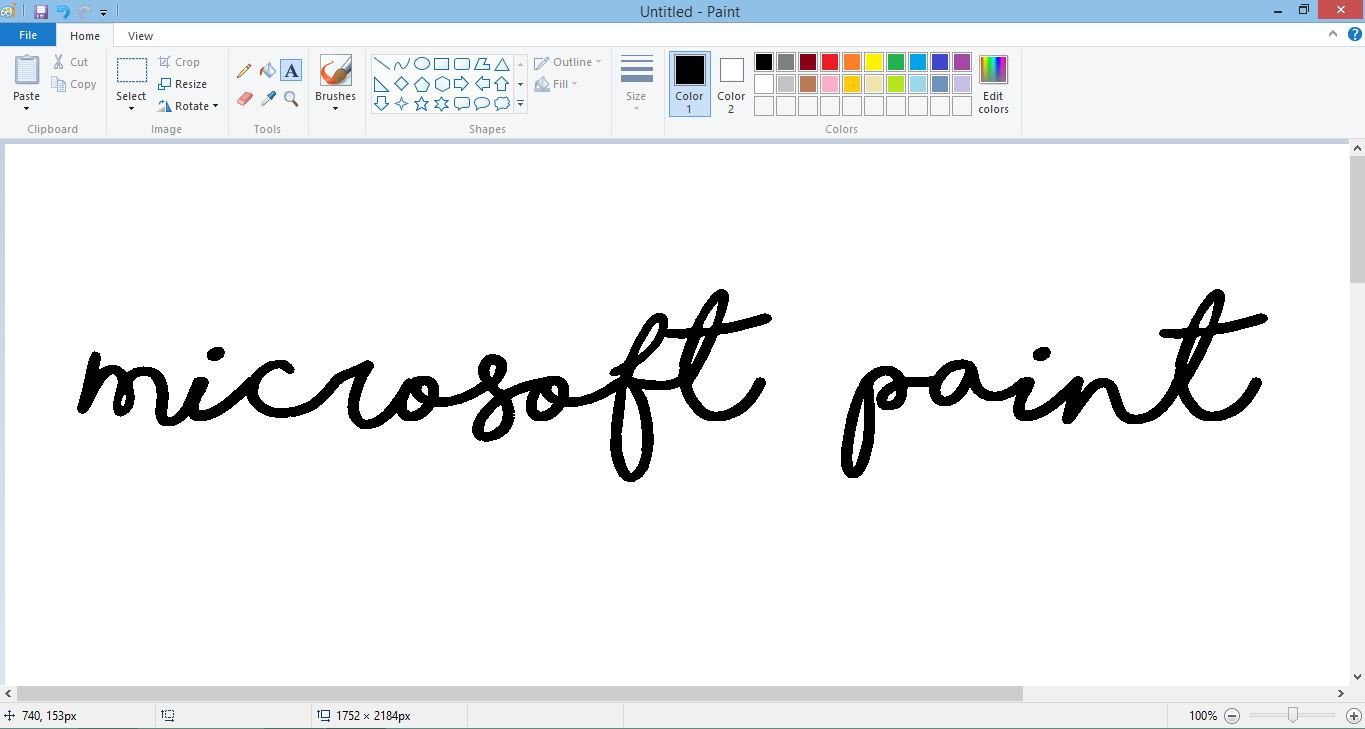Pick the Color picker eyedropper tool
This screenshot has width=1365, height=729.
267,99
